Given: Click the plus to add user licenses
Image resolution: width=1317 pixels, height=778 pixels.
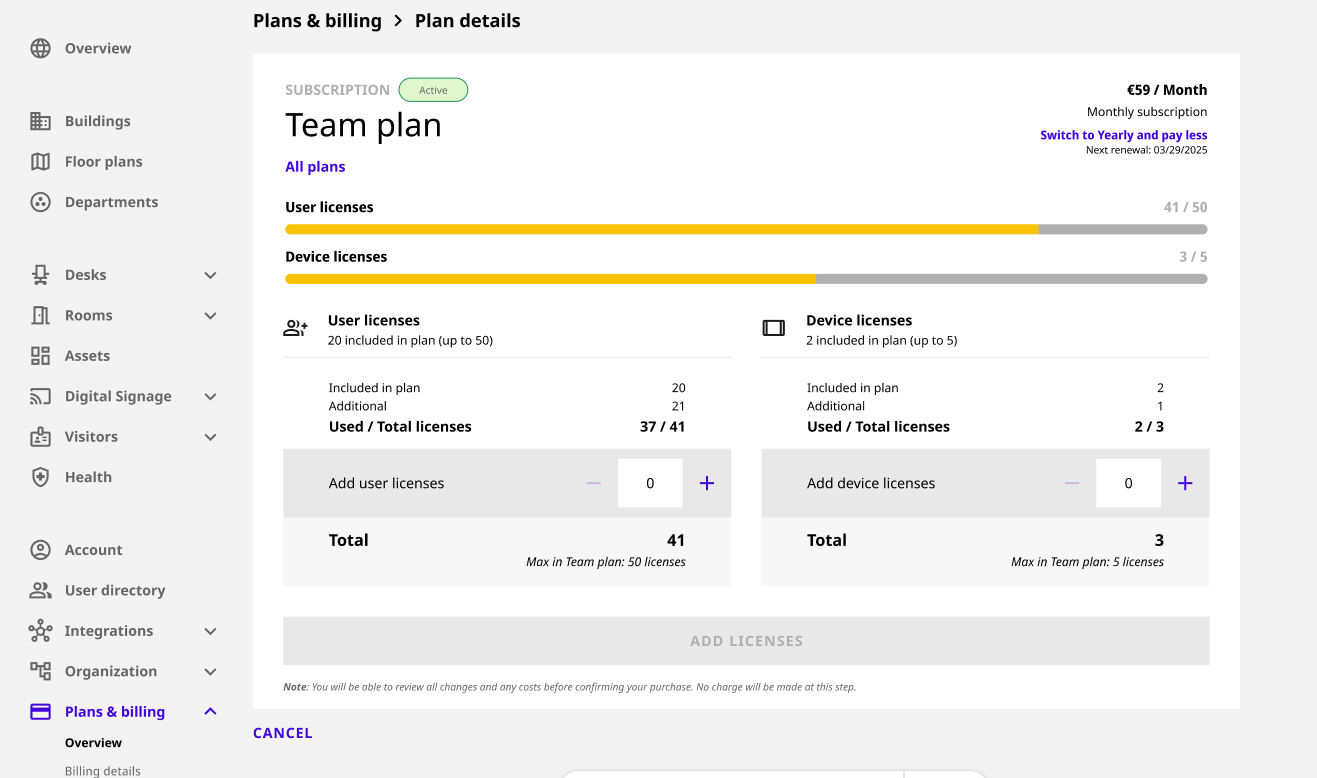Looking at the screenshot, I should pos(707,483).
